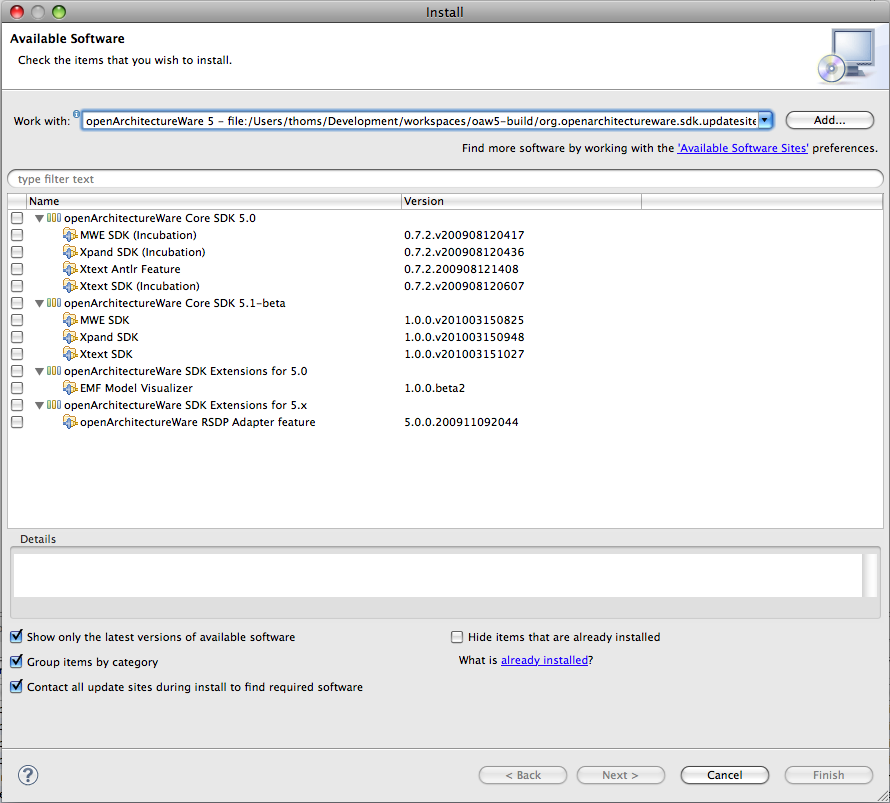The width and height of the screenshot is (890, 803).
Task: Click the category icon of Core SDK 5.1-beta
Action: pos(54,303)
